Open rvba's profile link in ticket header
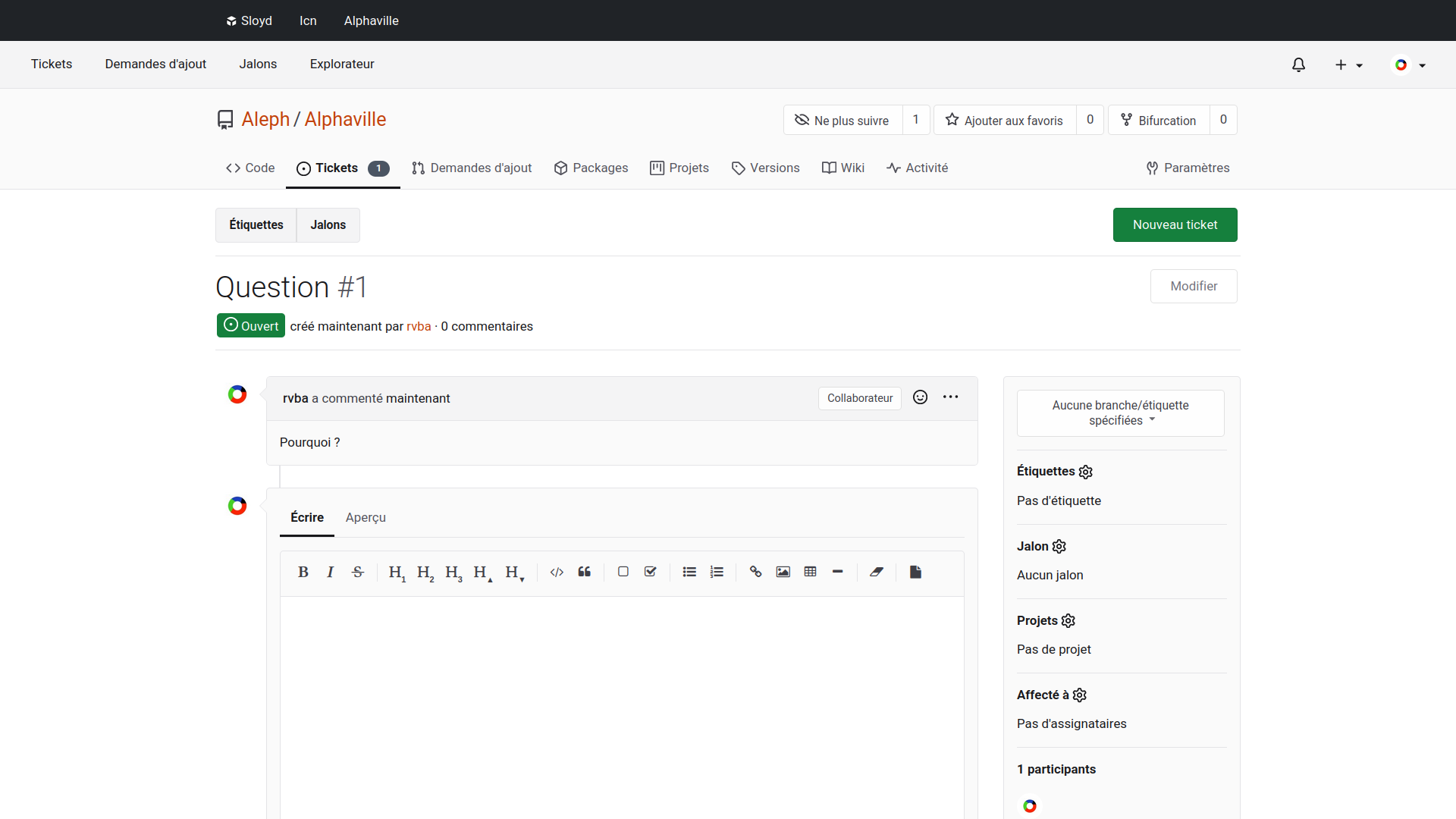This screenshot has height=819, width=1456. (418, 326)
